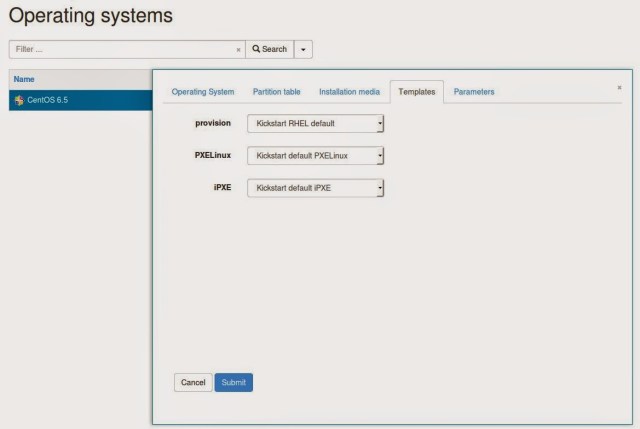Switch to the Partition table tab
Viewport: 640px width, 429px height.
(276, 92)
